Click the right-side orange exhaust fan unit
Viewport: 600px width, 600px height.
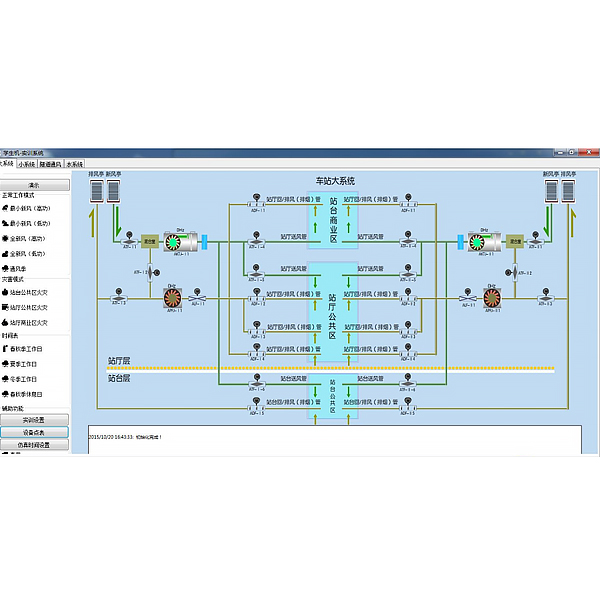click(491, 298)
